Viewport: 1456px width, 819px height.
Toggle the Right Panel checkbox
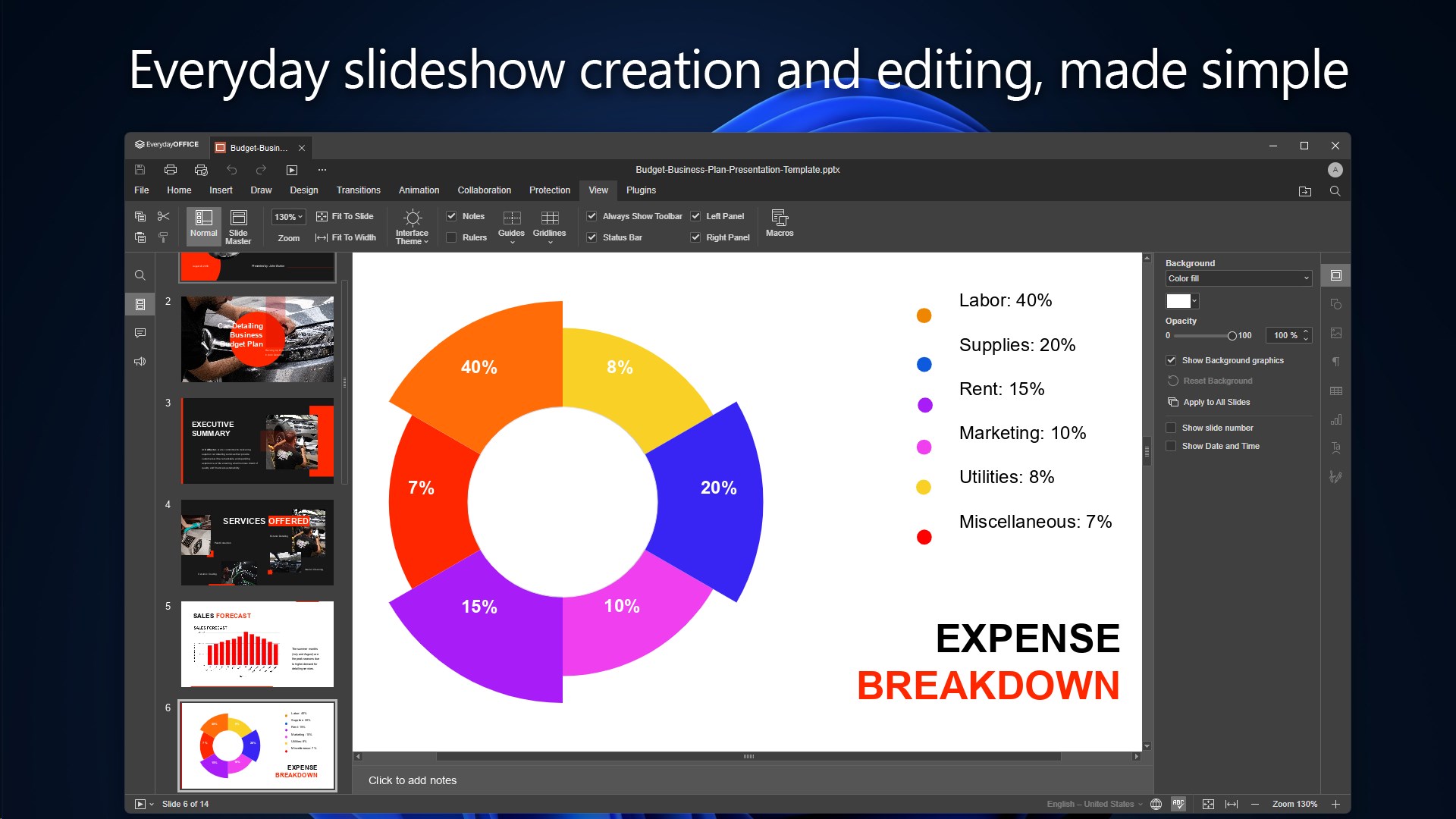(695, 237)
